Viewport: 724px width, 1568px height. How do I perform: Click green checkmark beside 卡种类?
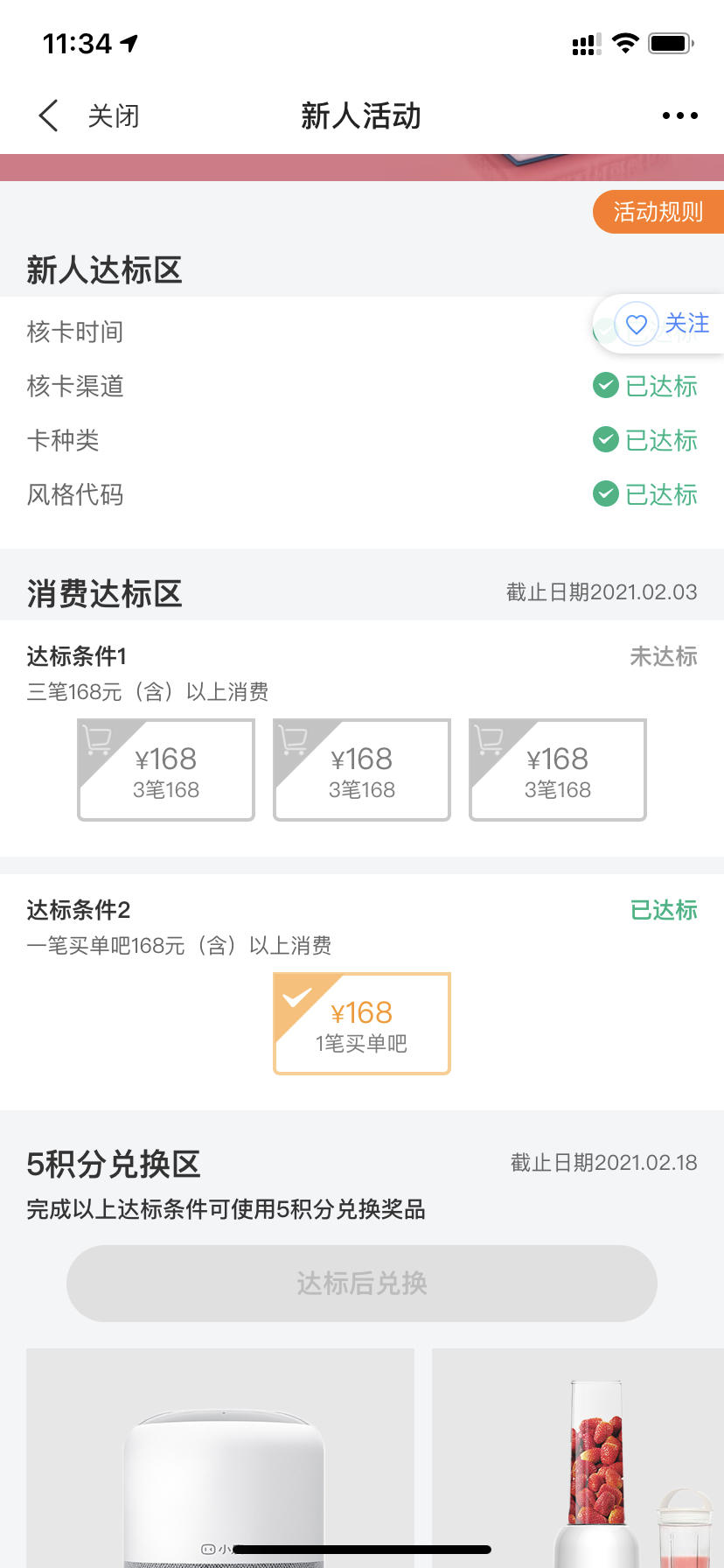(605, 439)
